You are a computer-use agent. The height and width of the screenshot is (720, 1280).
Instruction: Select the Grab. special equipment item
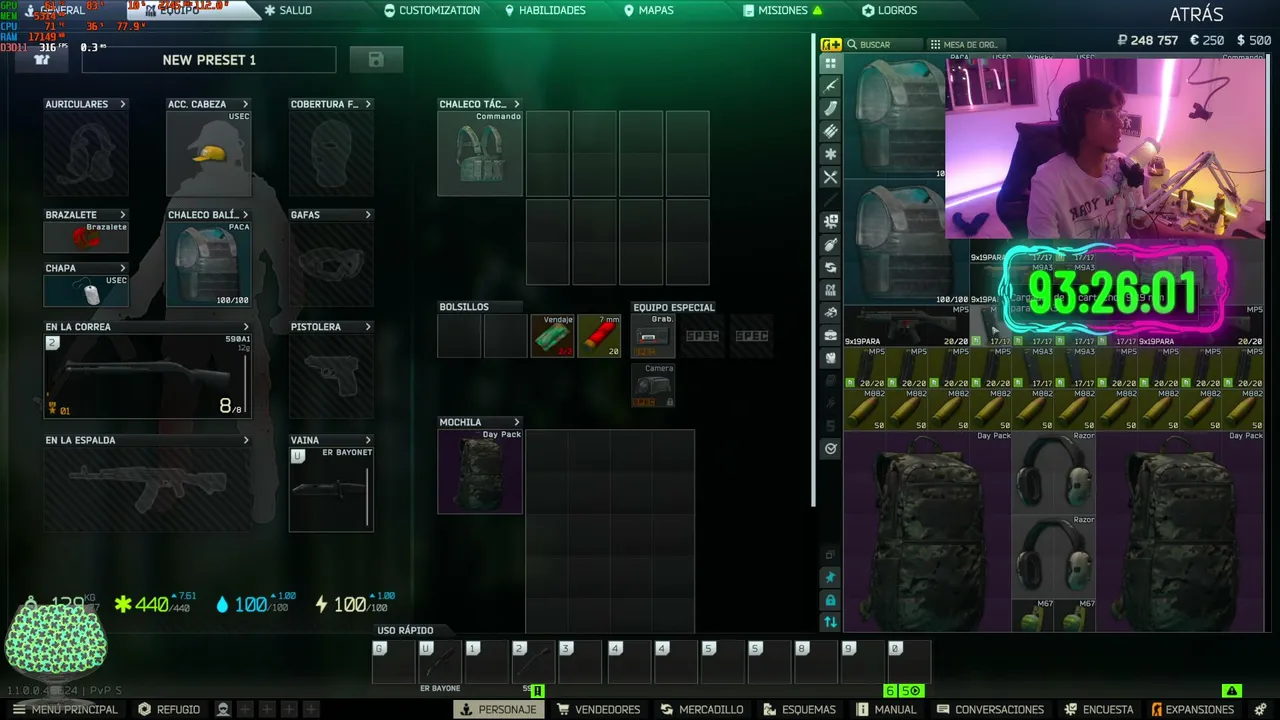point(653,336)
